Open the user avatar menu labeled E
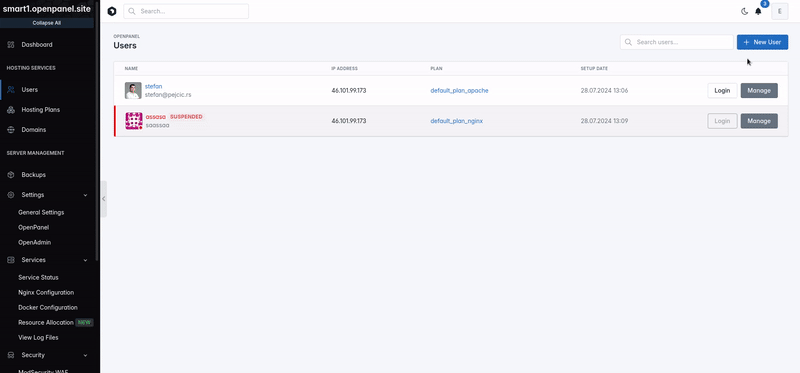Viewport: 800px width, 373px height. 780,11
